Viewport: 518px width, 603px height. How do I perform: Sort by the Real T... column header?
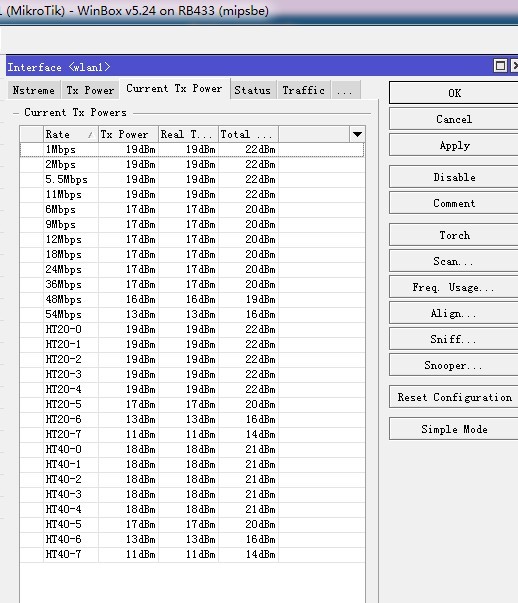(188, 134)
